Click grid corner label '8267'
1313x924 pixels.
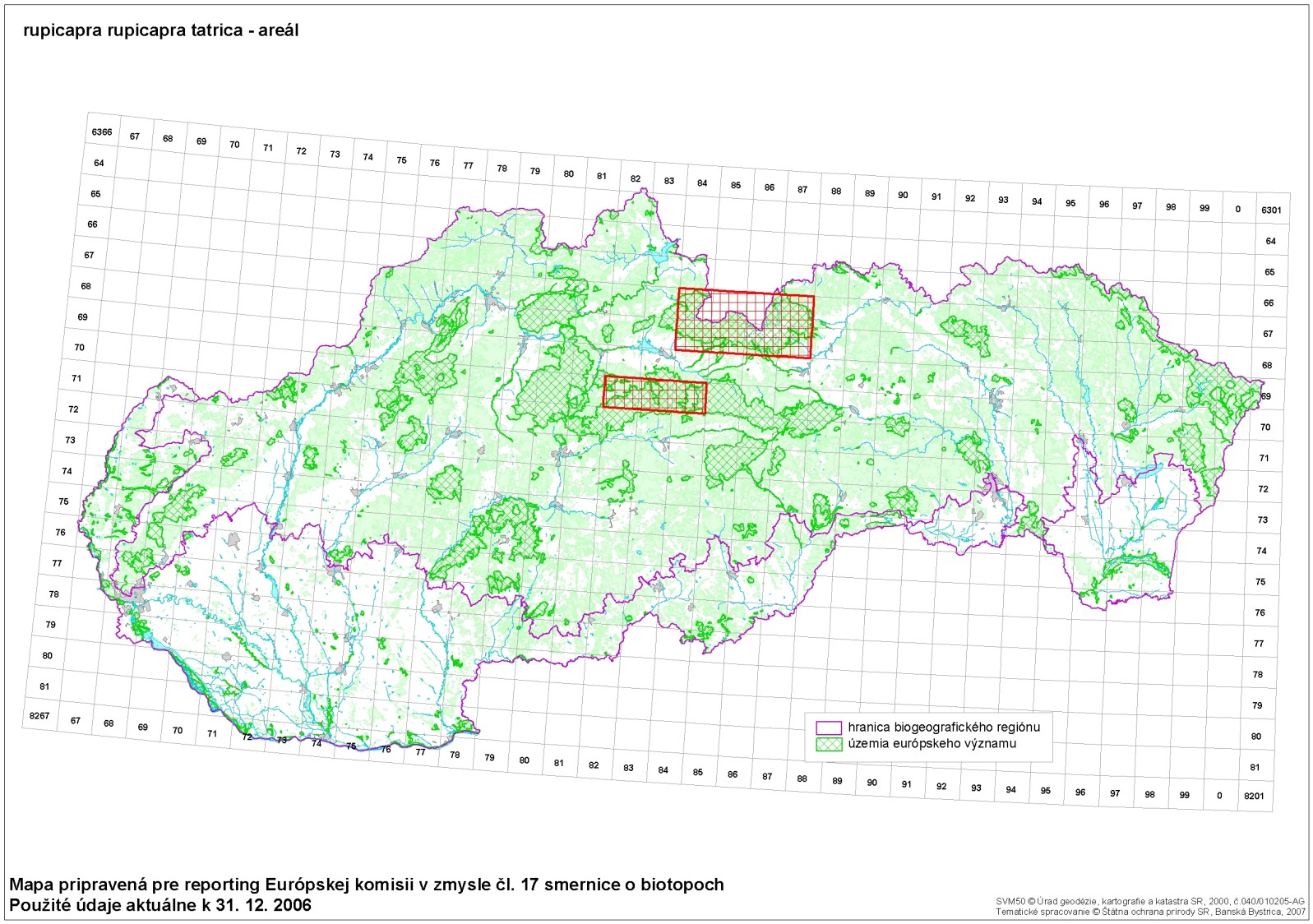tap(39, 716)
